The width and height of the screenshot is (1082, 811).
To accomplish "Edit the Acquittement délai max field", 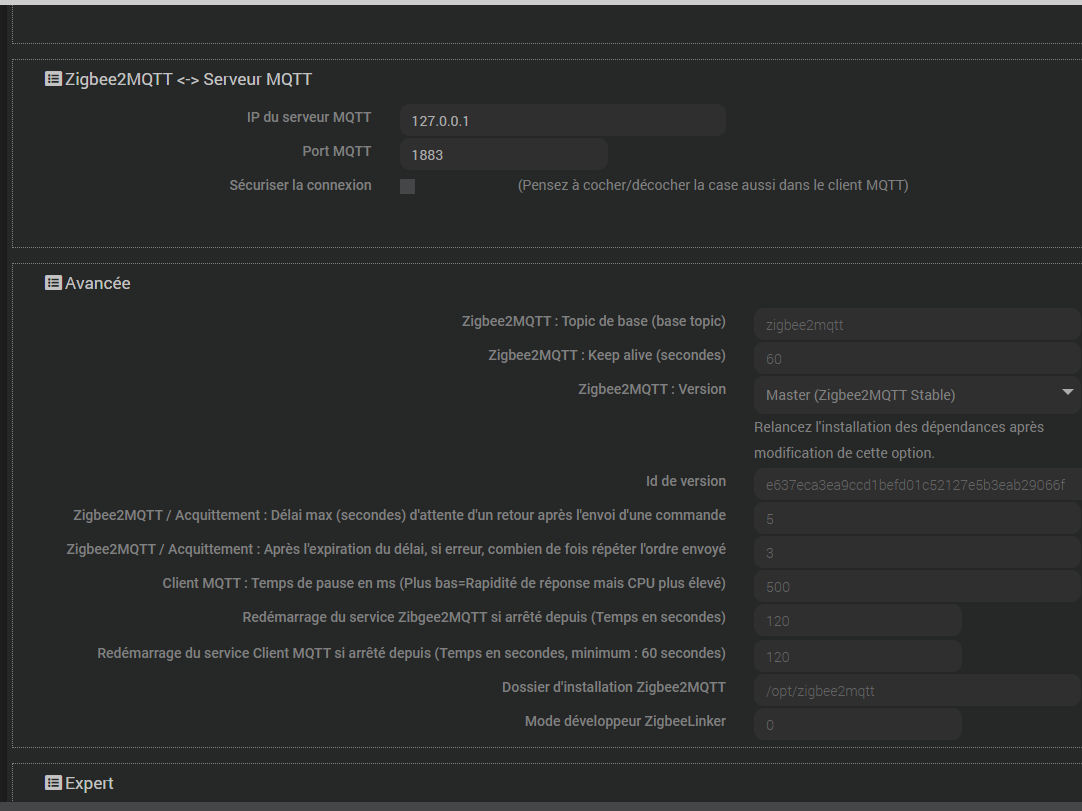I will [x=917, y=518].
